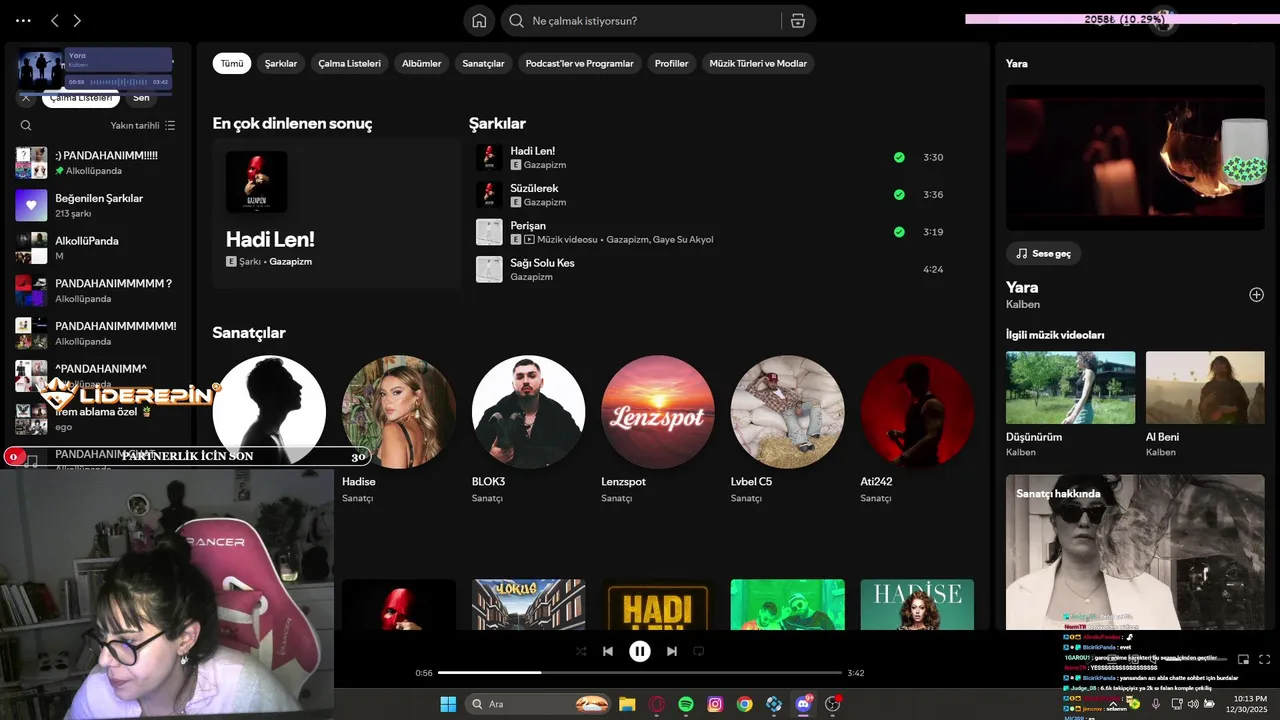
Task: Pause the current song
Action: point(640,651)
